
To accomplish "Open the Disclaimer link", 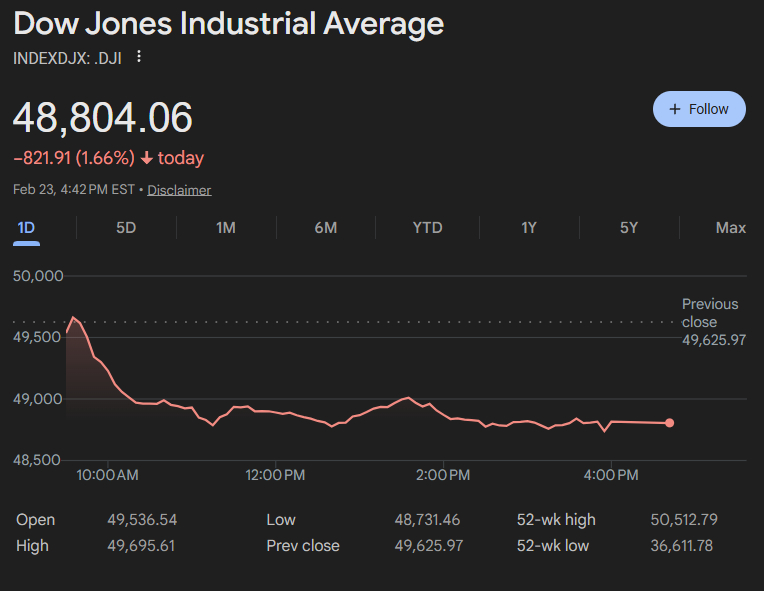I will (x=179, y=190).
